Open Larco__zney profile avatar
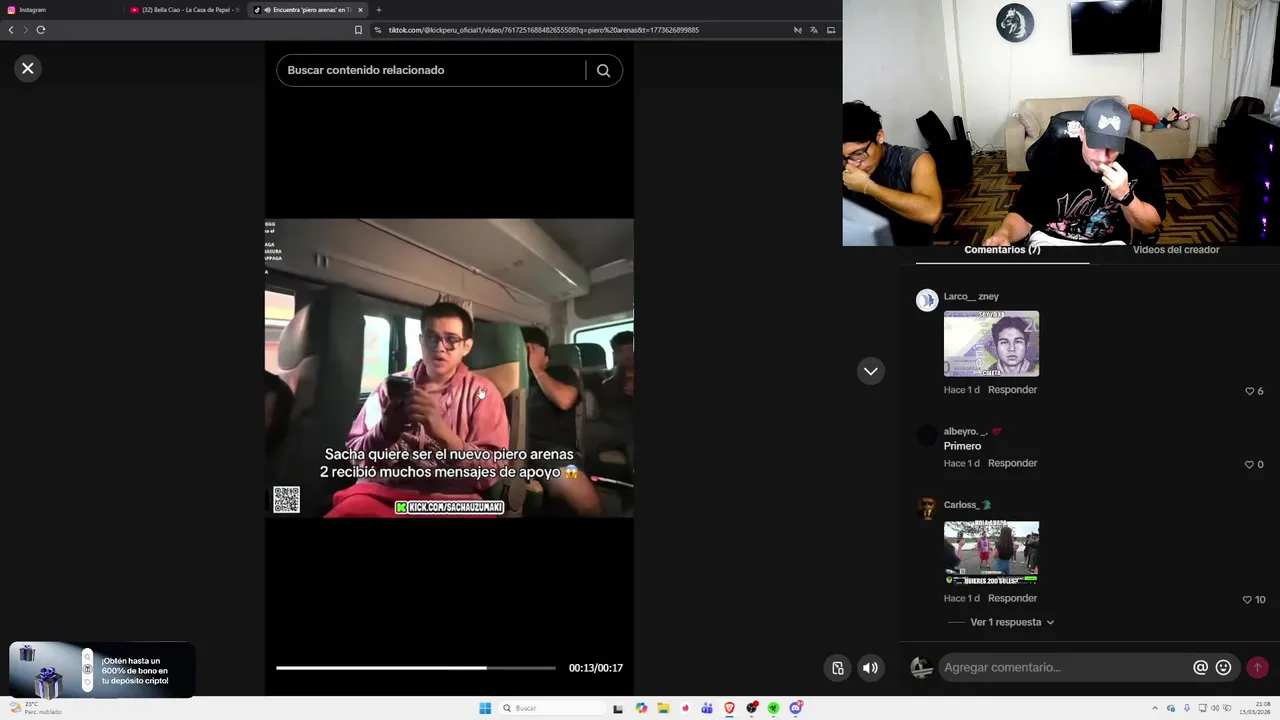This screenshot has height=720, width=1280. click(927, 300)
